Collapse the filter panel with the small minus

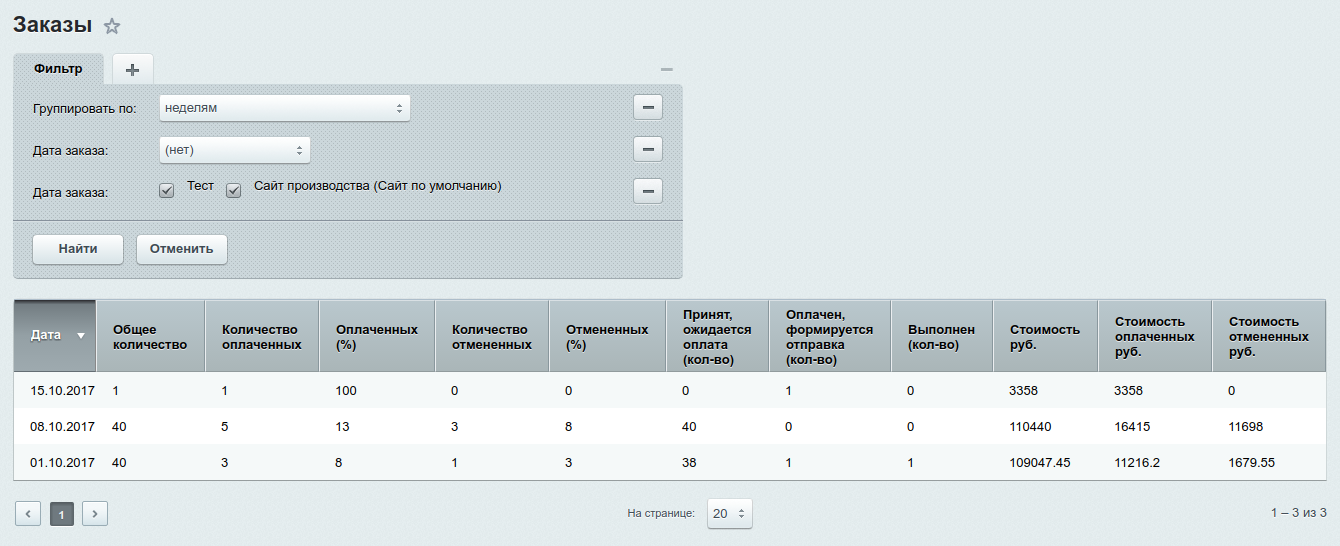[x=667, y=69]
